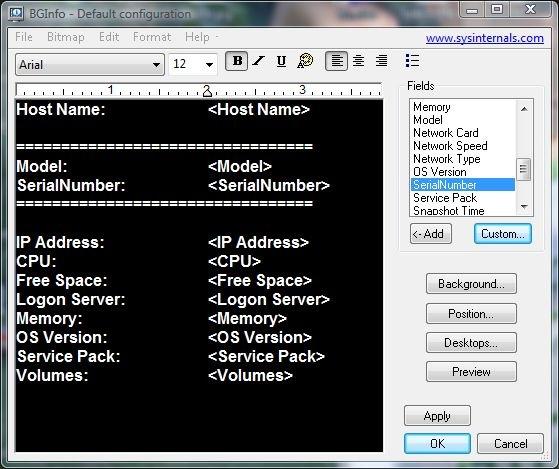
Task: Click the "Memory:" label in editor
Action: tap(49, 318)
